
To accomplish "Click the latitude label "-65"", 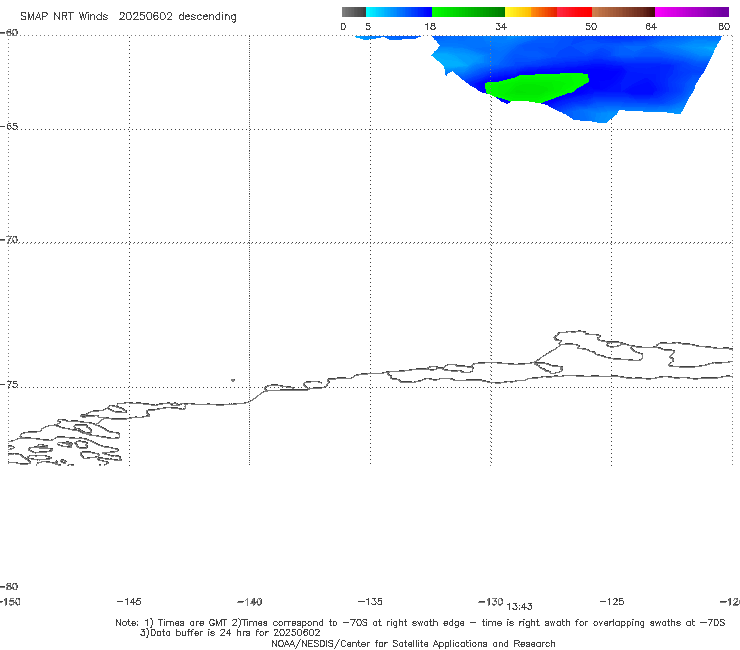I will pos(9,127).
